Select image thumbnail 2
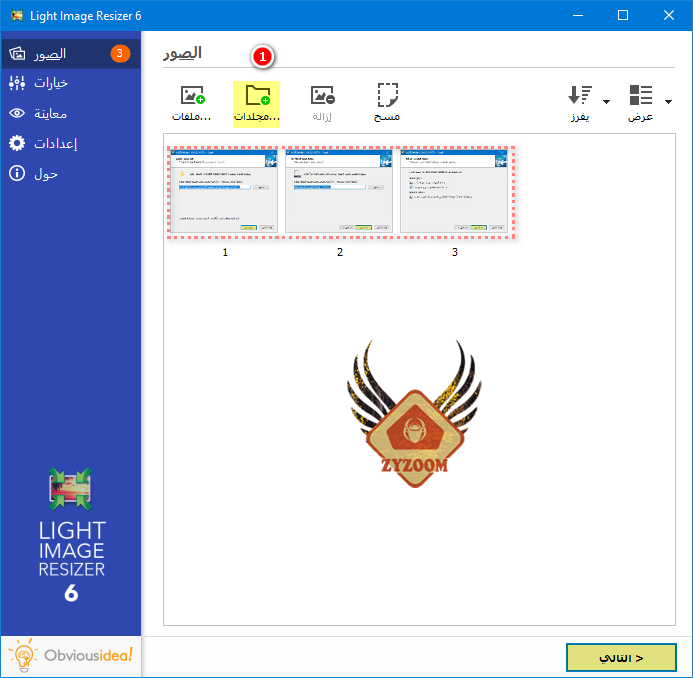Viewport: 693px width, 678px height. [339, 191]
